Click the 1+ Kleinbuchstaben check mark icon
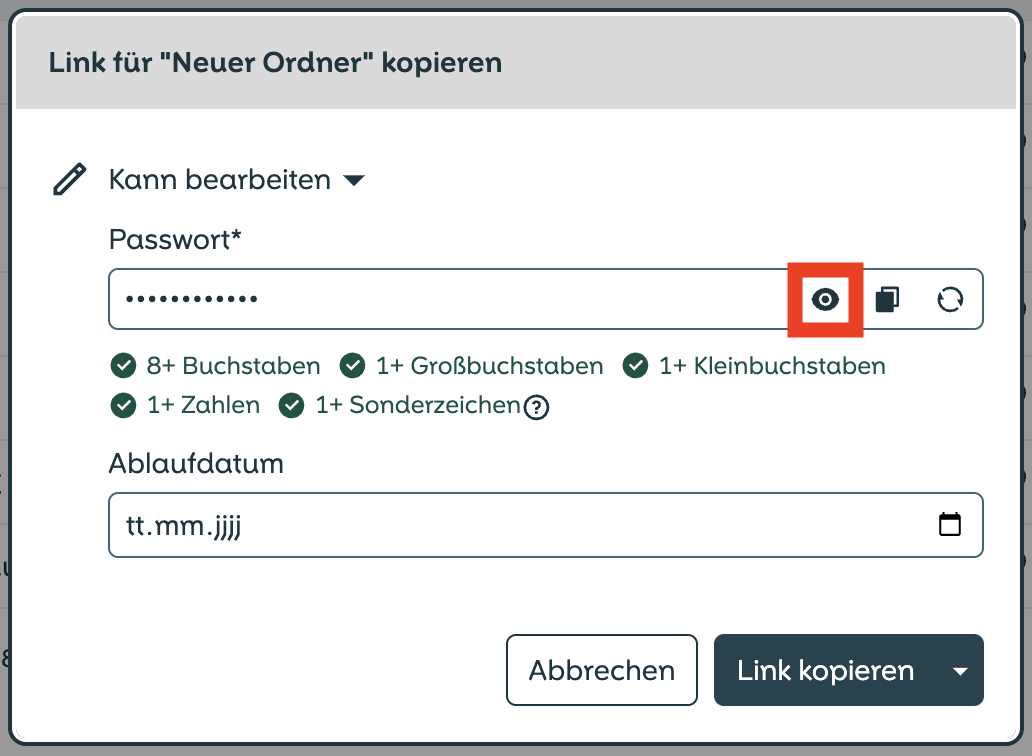This screenshot has width=1032, height=756. pos(635,365)
